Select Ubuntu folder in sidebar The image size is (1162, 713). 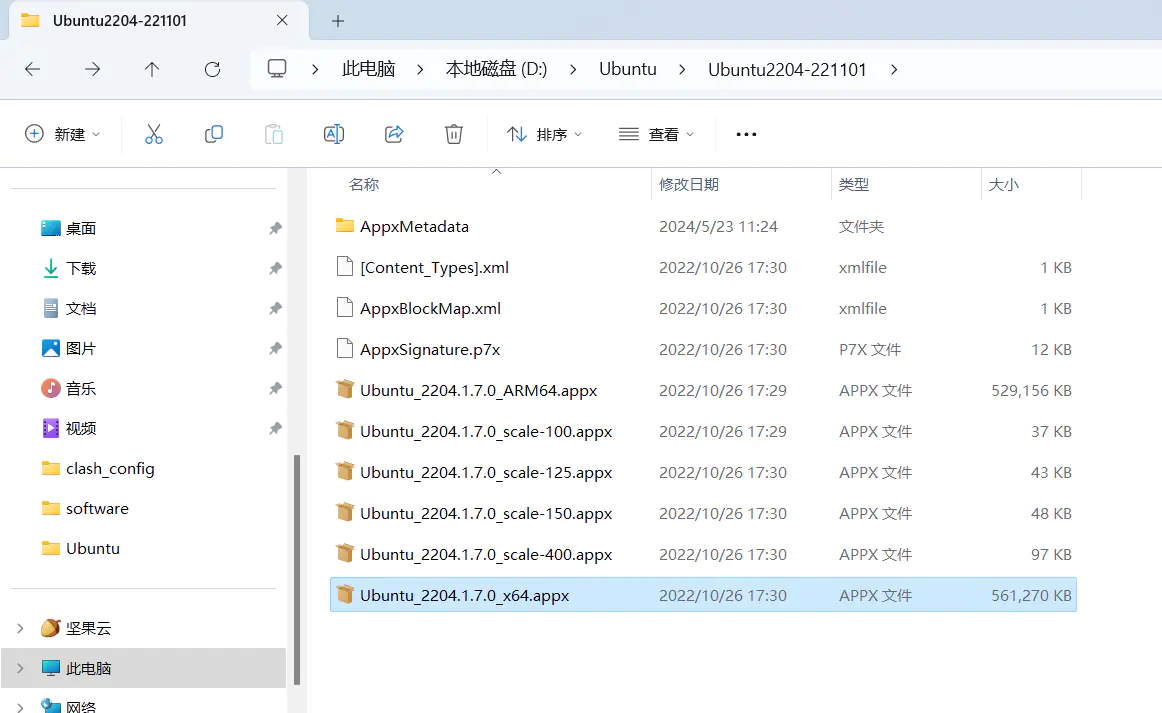(x=93, y=548)
